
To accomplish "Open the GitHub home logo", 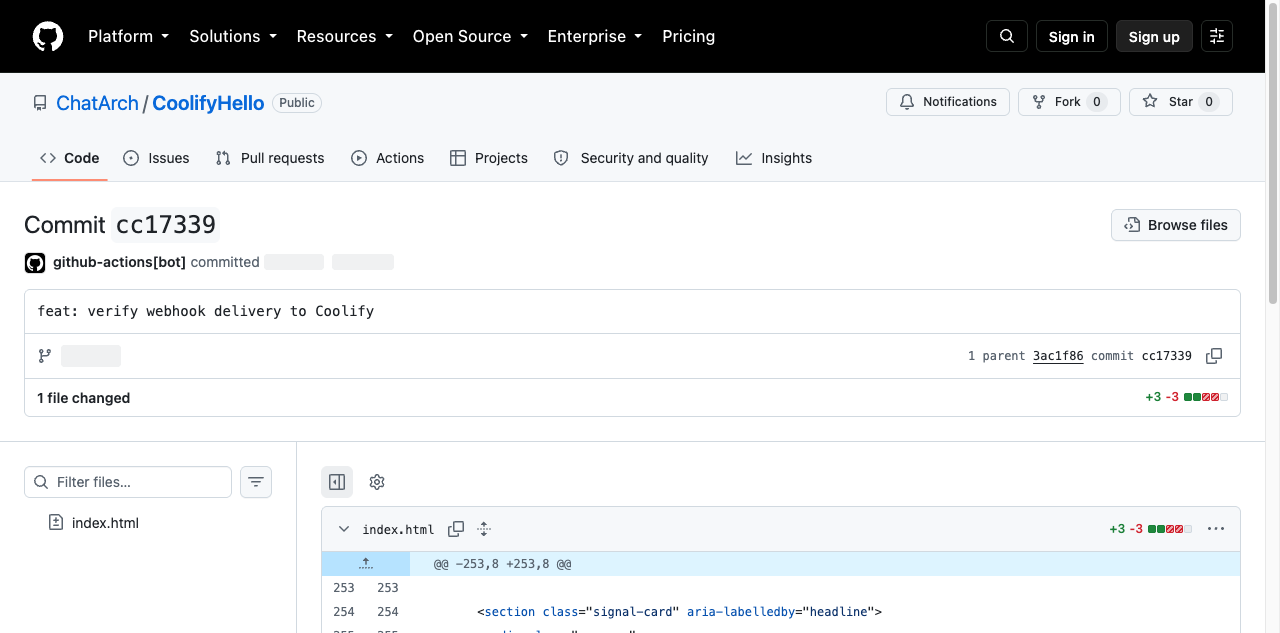I will point(48,37).
